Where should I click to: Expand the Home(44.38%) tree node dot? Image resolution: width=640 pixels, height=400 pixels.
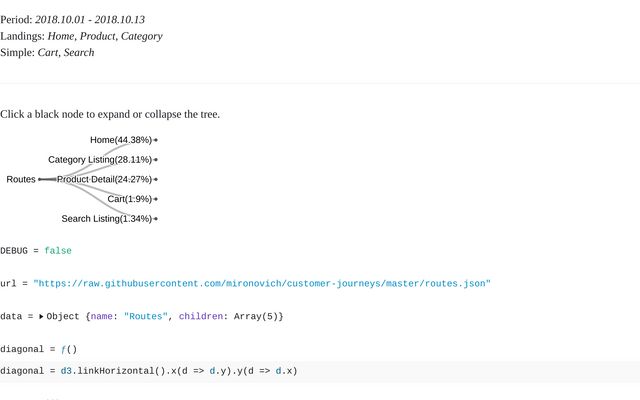coord(156,140)
